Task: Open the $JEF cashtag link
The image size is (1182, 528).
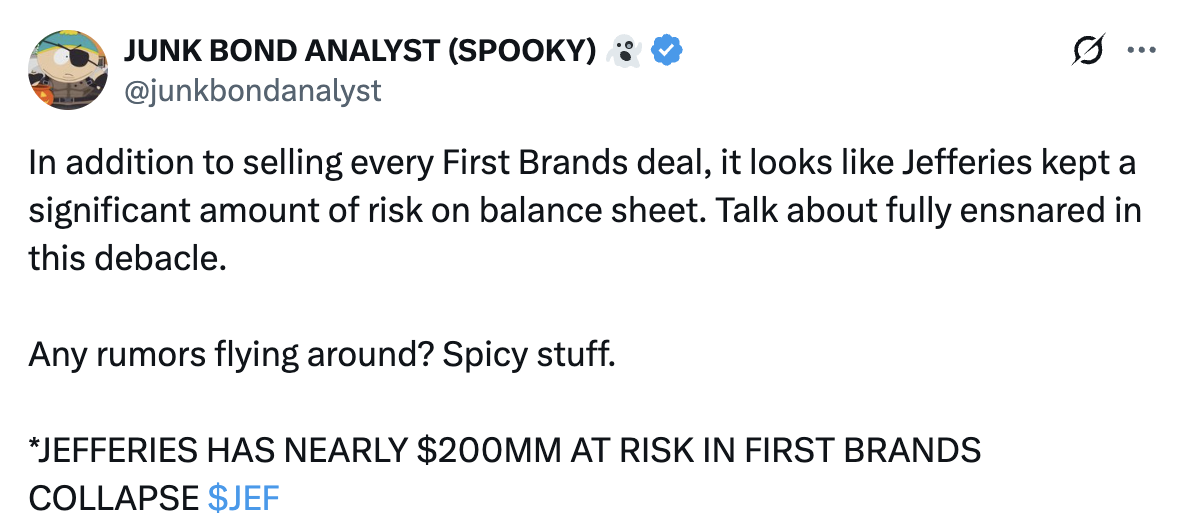Action: 245,497
